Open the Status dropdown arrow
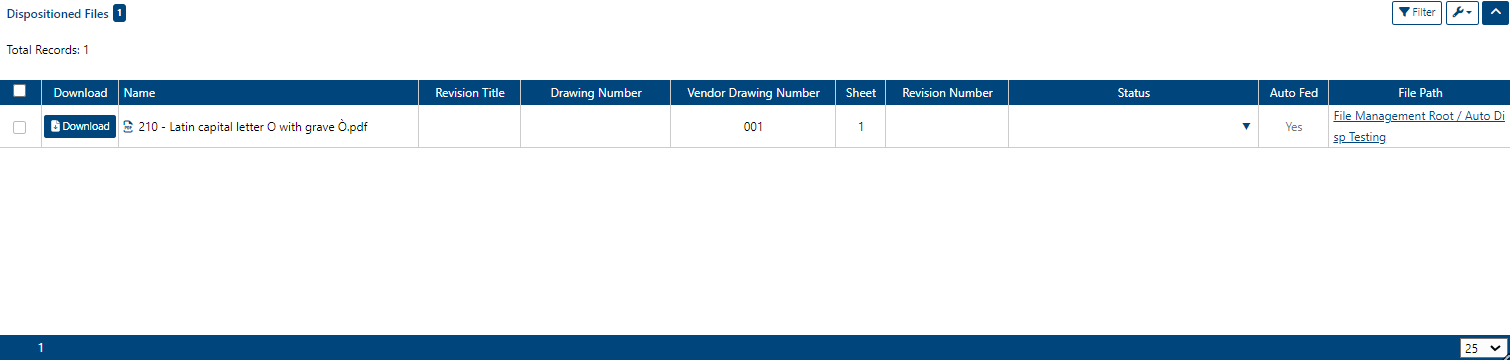 point(1246,127)
